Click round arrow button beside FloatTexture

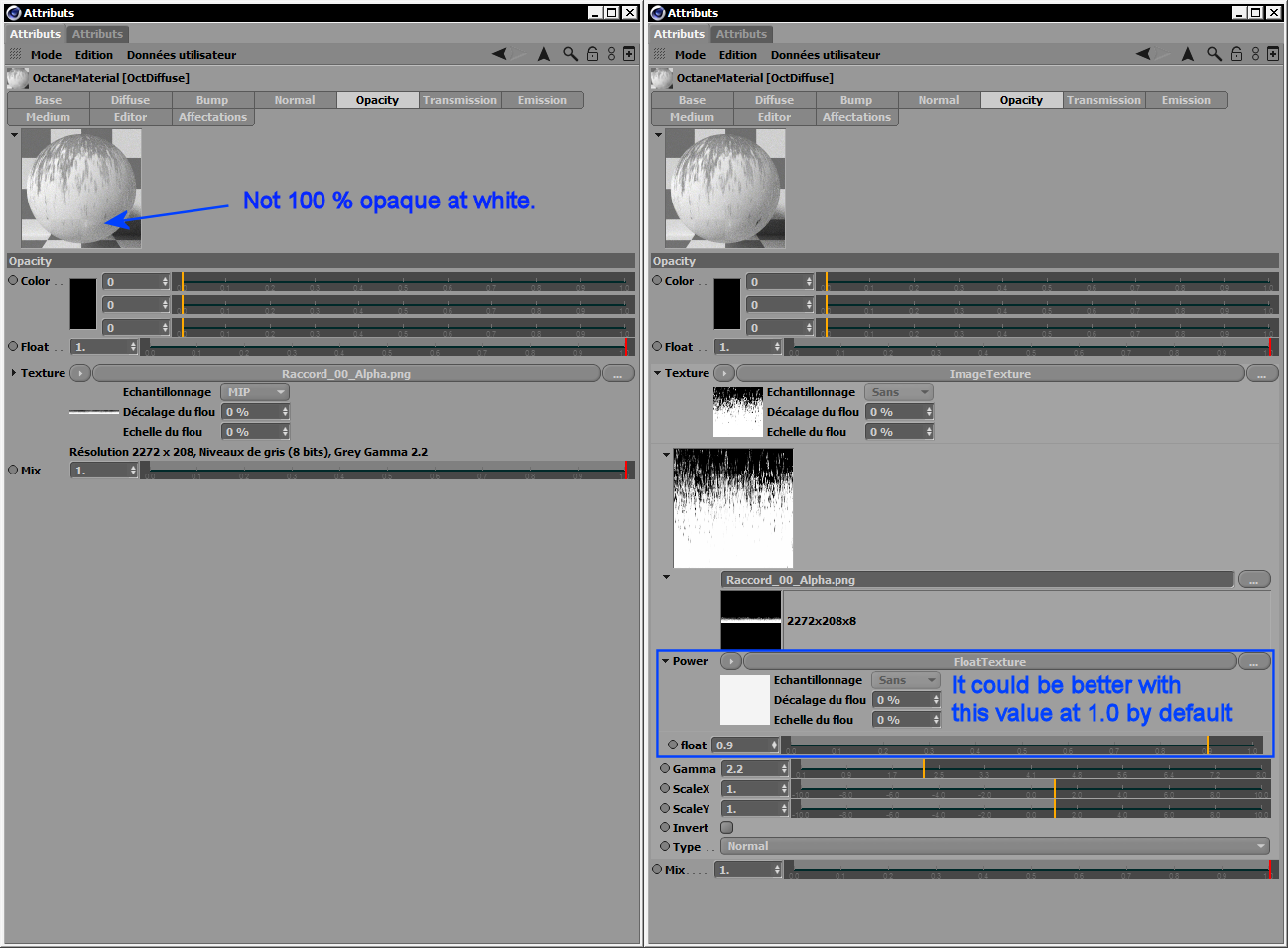(731, 661)
